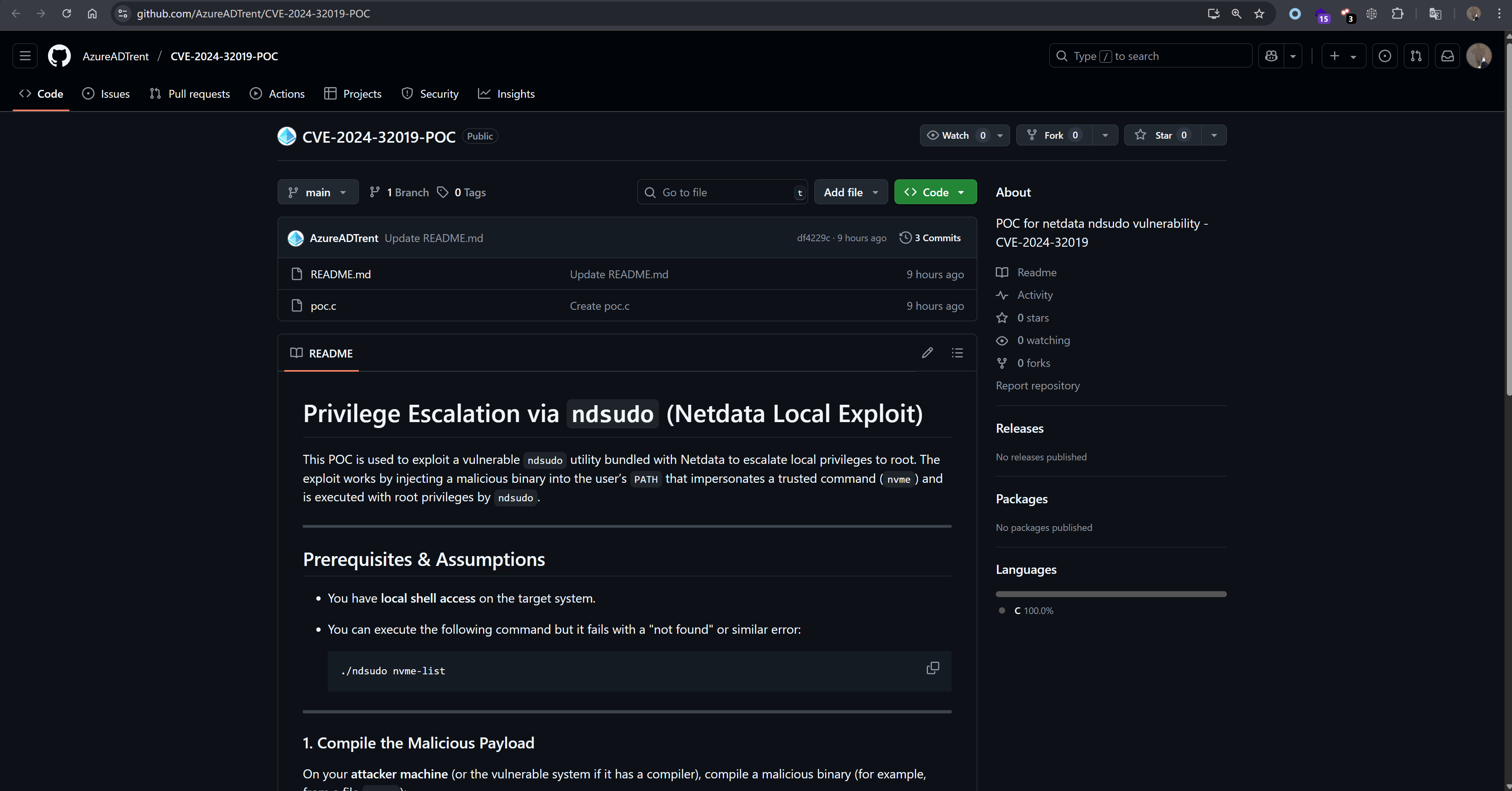Viewport: 1512px width, 791px height.
Task: Open the poc.c file
Action: [x=323, y=306]
